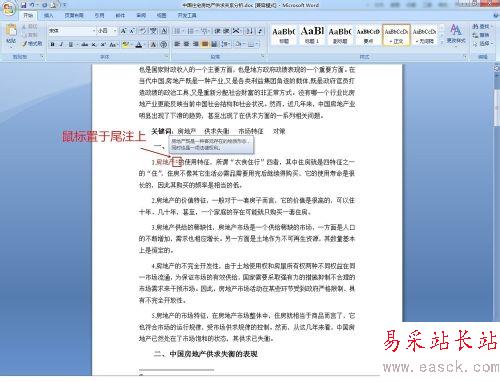Increase paragraph indent

click(226, 31)
